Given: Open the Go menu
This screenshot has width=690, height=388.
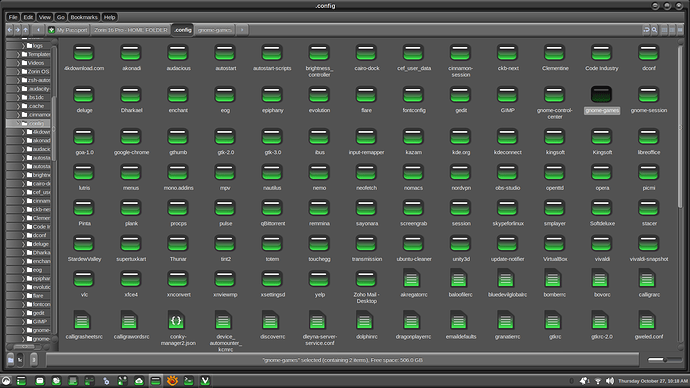Looking at the screenshot, I should tap(61, 17).
